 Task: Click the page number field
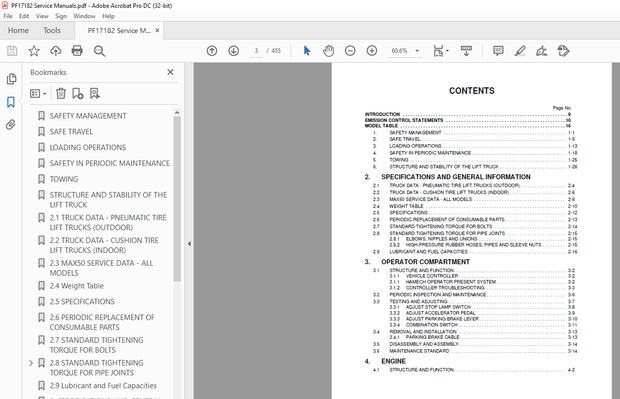[x=256, y=51]
